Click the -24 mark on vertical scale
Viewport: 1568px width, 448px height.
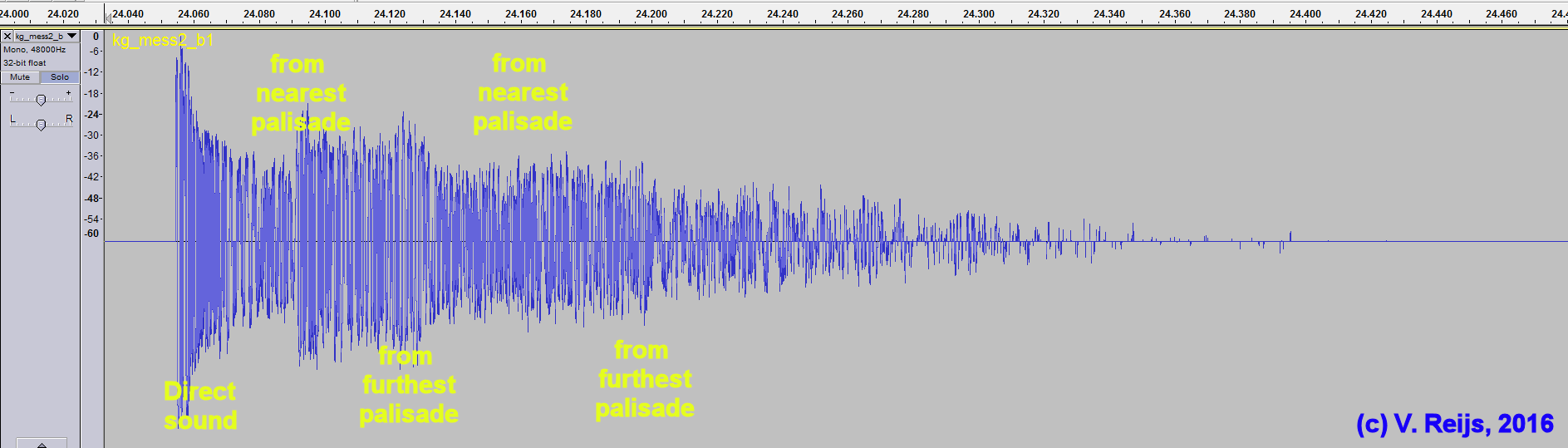pyautogui.click(x=91, y=115)
